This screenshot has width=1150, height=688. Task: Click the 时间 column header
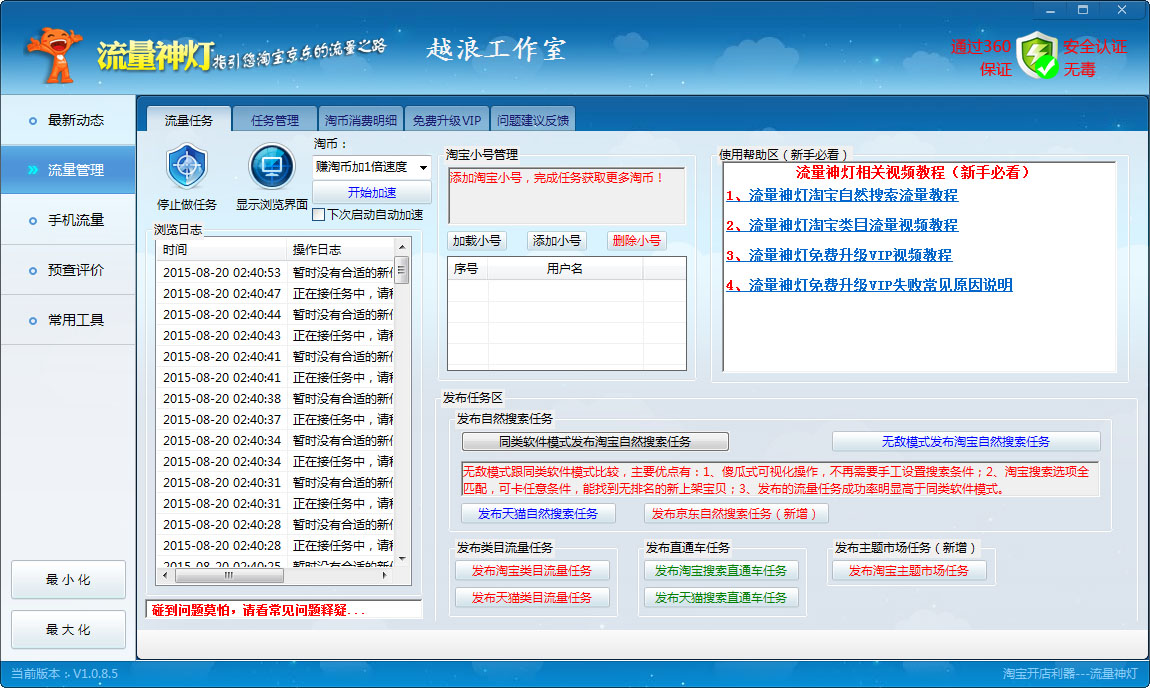[221, 249]
